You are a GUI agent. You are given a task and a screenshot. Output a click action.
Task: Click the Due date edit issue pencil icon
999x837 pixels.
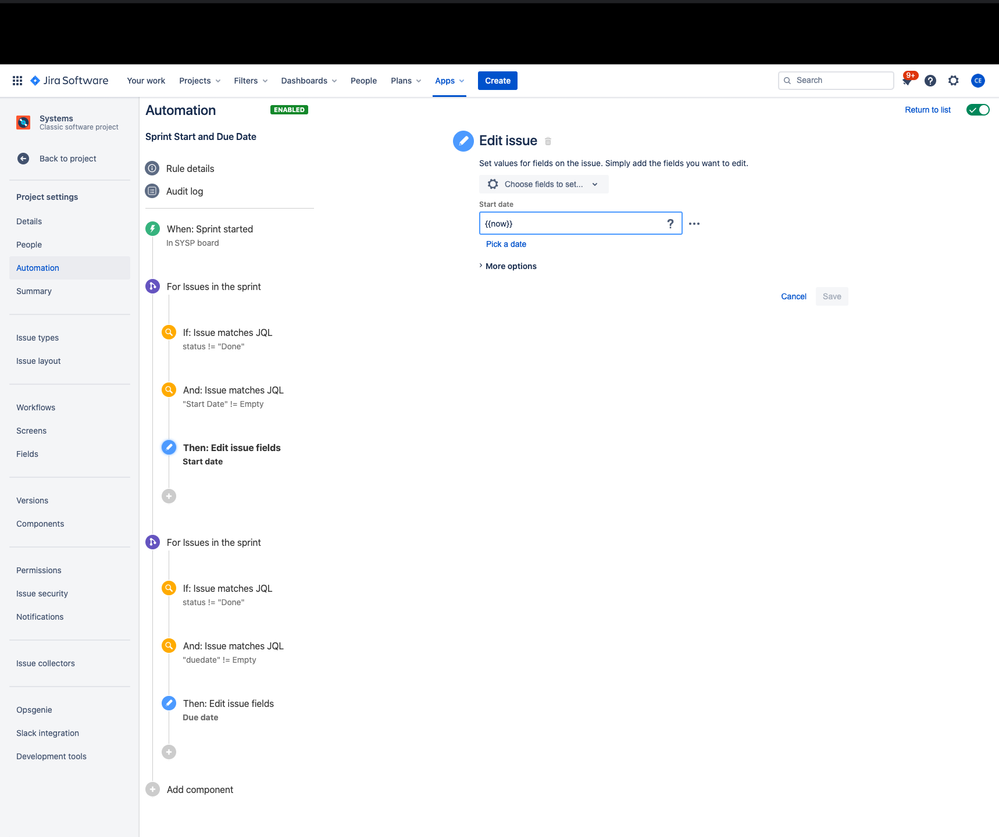[x=169, y=703]
